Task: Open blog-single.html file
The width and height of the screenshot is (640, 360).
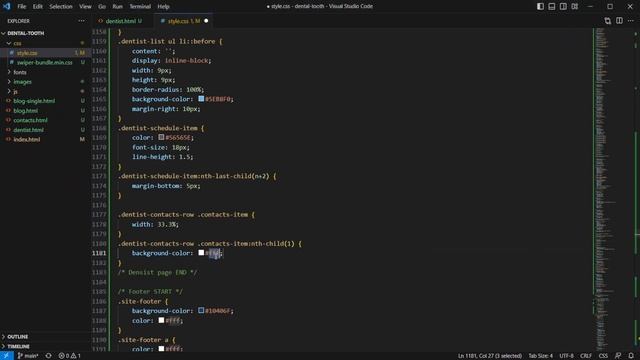Action: point(34,101)
